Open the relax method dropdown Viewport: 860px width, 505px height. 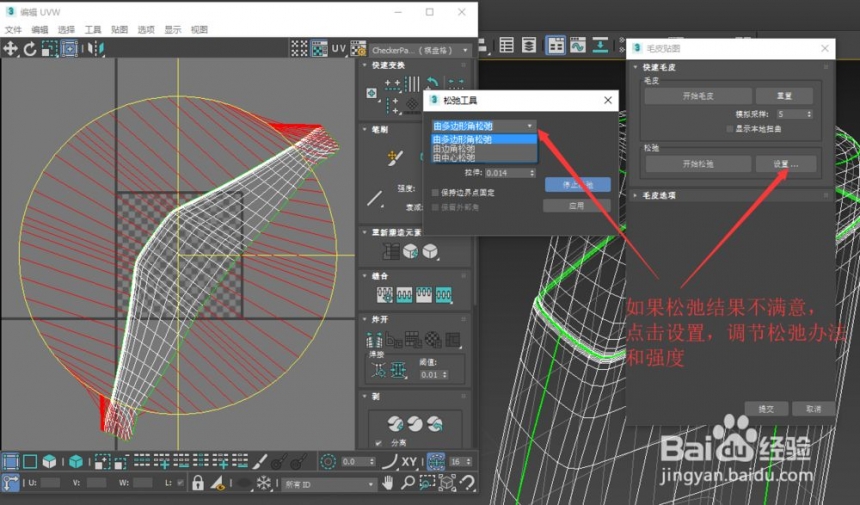click(x=483, y=126)
